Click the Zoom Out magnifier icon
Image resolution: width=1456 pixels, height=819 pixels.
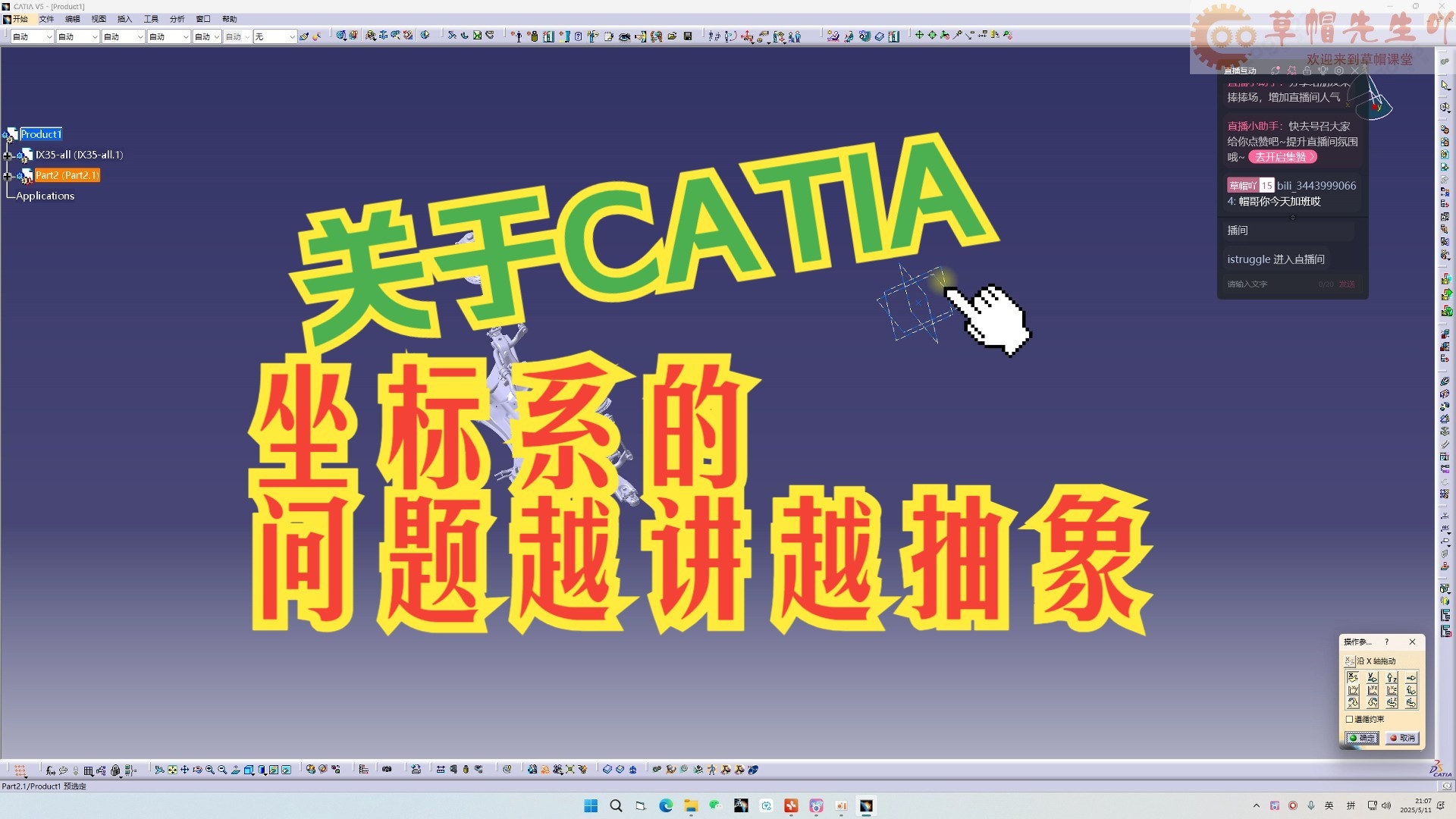point(222,770)
